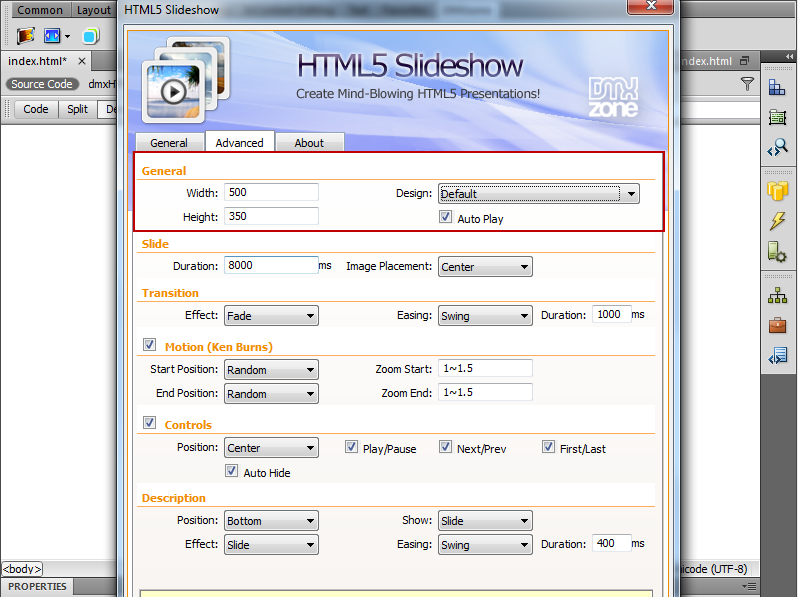Switch to Split view button
798x597 pixels.
tap(77, 109)
